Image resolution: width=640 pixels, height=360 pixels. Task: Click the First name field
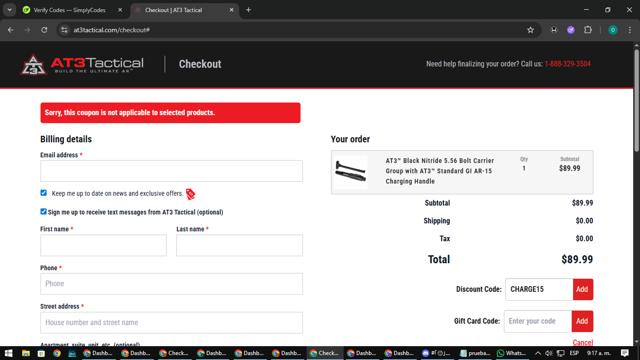pyautogui.click(x=103, y=245)
